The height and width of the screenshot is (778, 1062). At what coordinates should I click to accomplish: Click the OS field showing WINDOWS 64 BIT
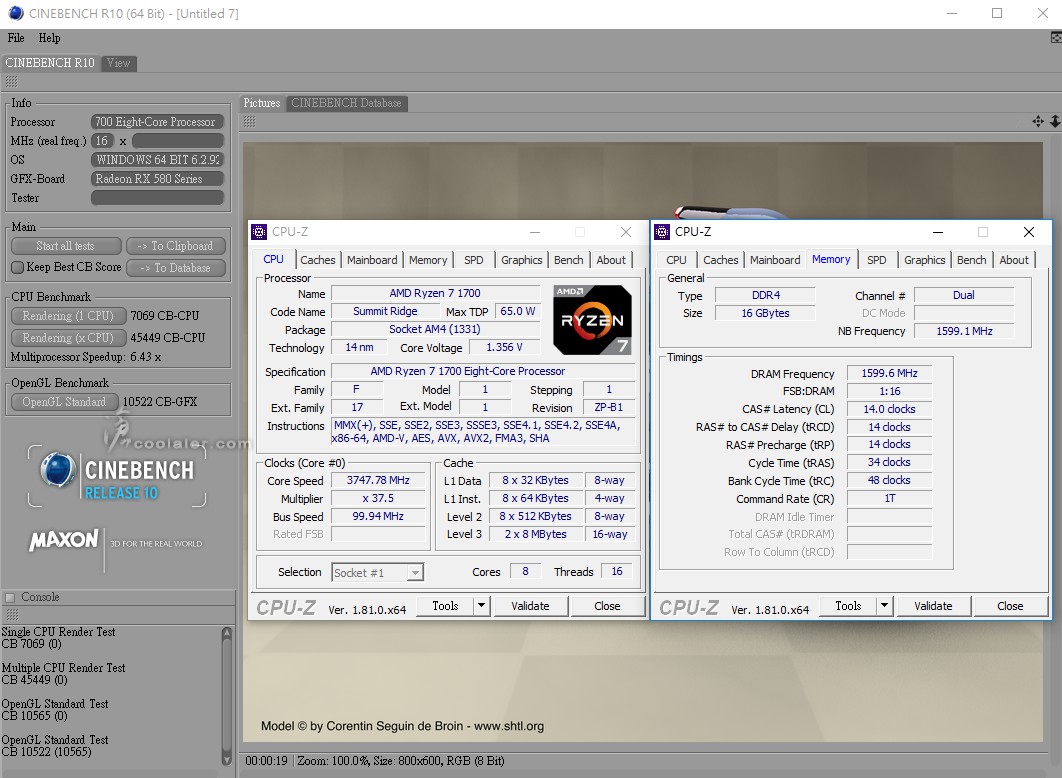click(157, 160)
